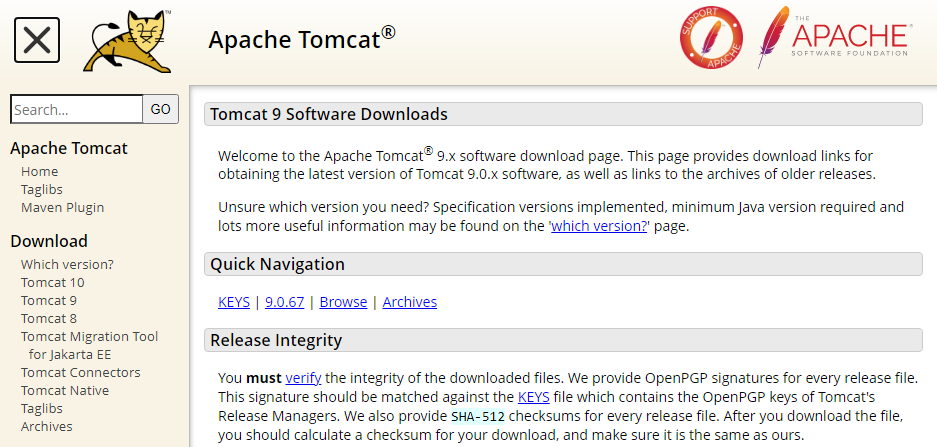937x447 pixels.
Task: Open the Tomcat Native link
Action: pos(65,390)
